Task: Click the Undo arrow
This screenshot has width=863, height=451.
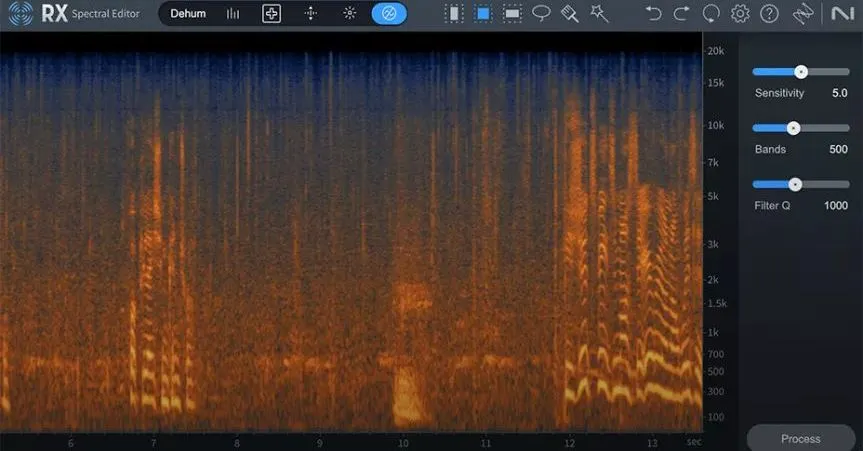Action: [653, 14]
